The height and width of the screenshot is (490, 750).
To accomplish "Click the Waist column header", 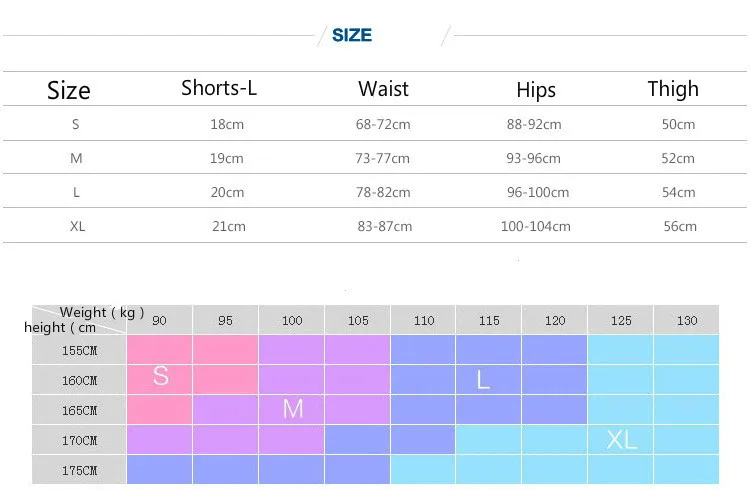I will (383, 89).
